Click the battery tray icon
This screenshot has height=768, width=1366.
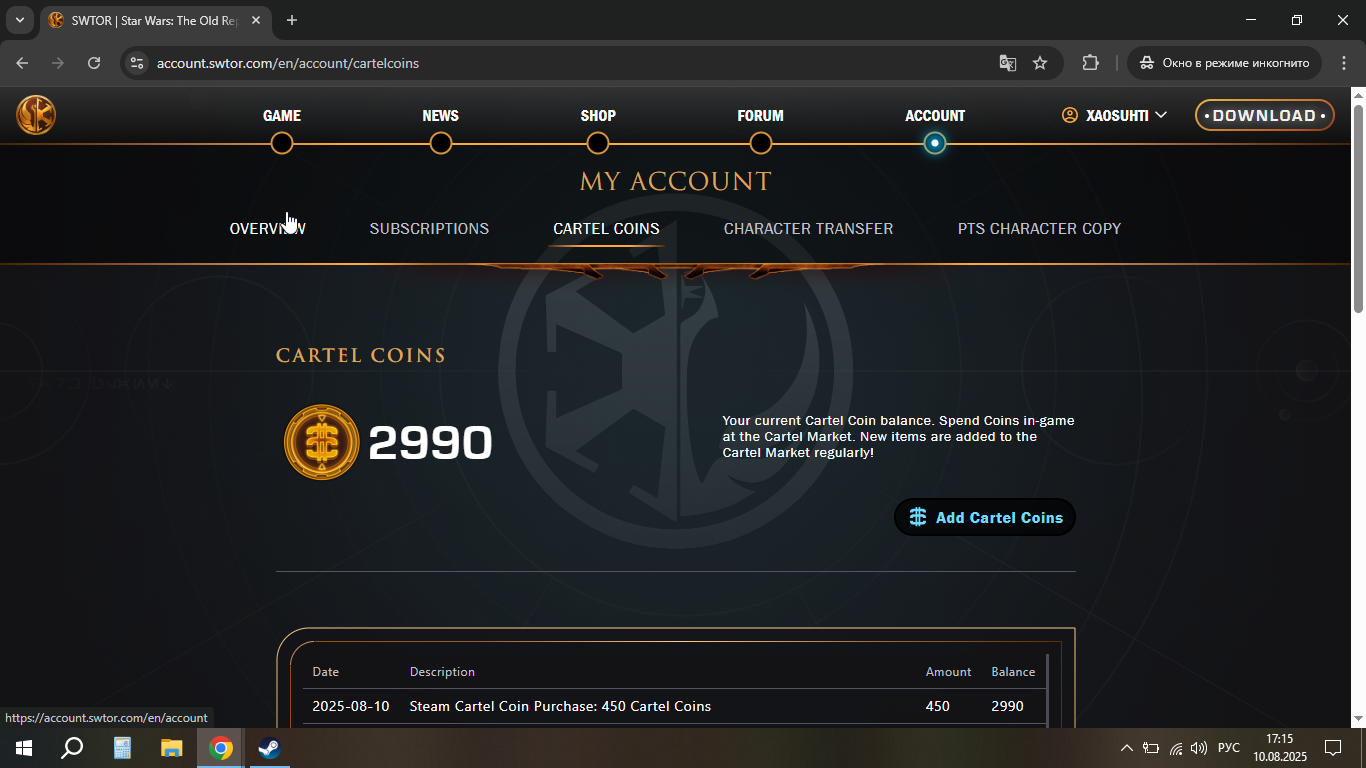tap(1151, 748)
